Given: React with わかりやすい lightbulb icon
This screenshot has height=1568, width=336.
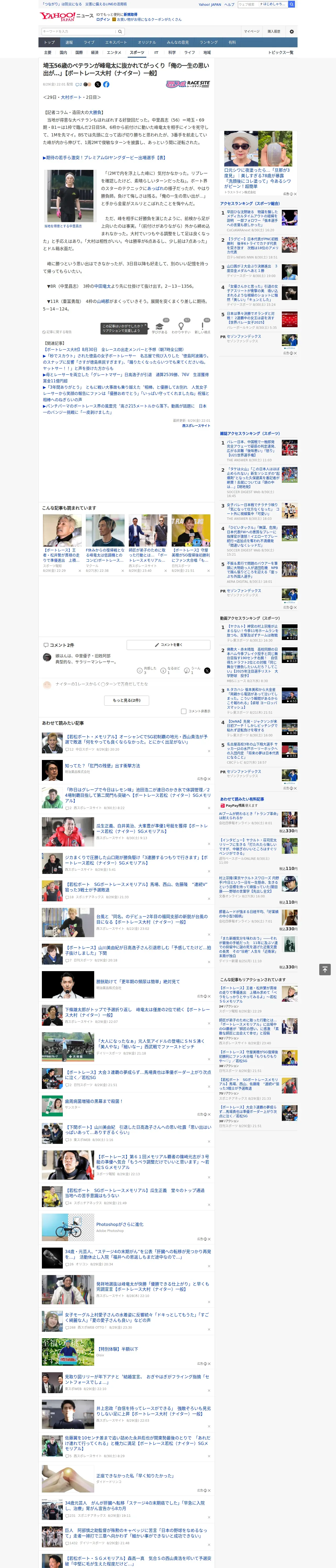Looking at the screenshot, I should (181, 326).
